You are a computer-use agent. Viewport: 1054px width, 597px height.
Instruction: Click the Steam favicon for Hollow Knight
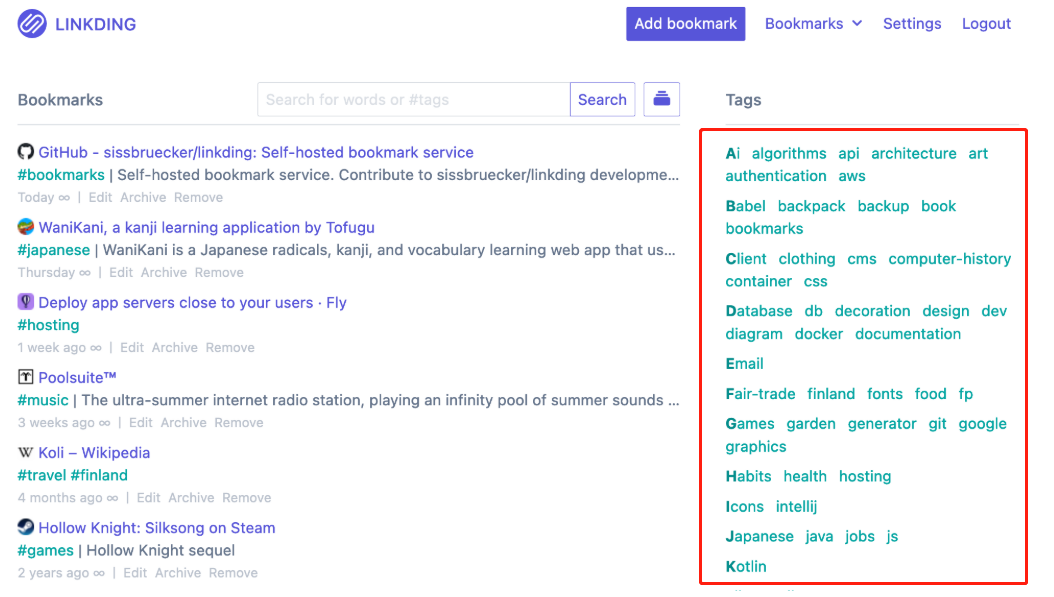(26, 527)
